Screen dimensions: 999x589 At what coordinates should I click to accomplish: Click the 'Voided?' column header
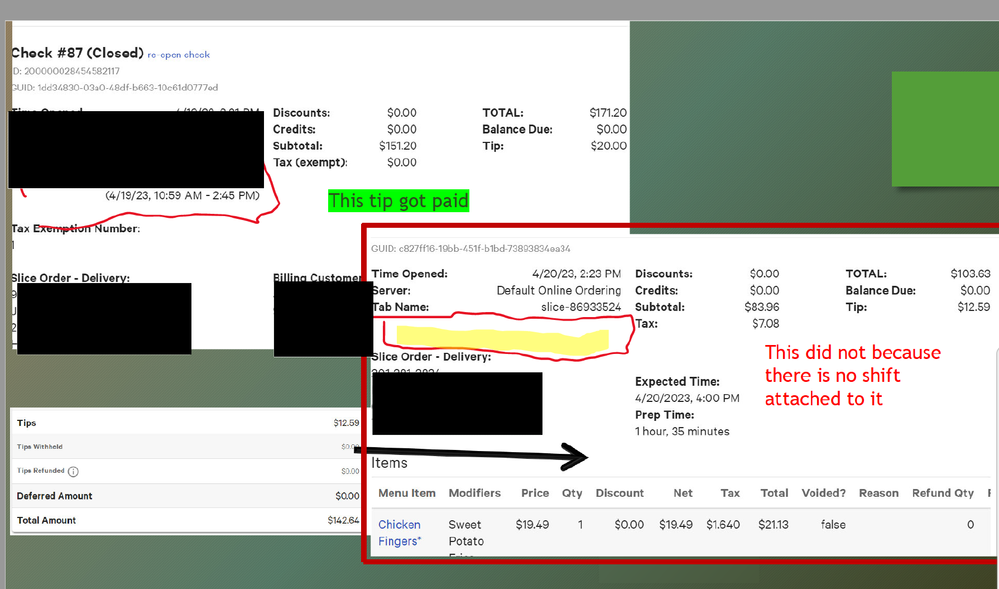pos(823,493)
